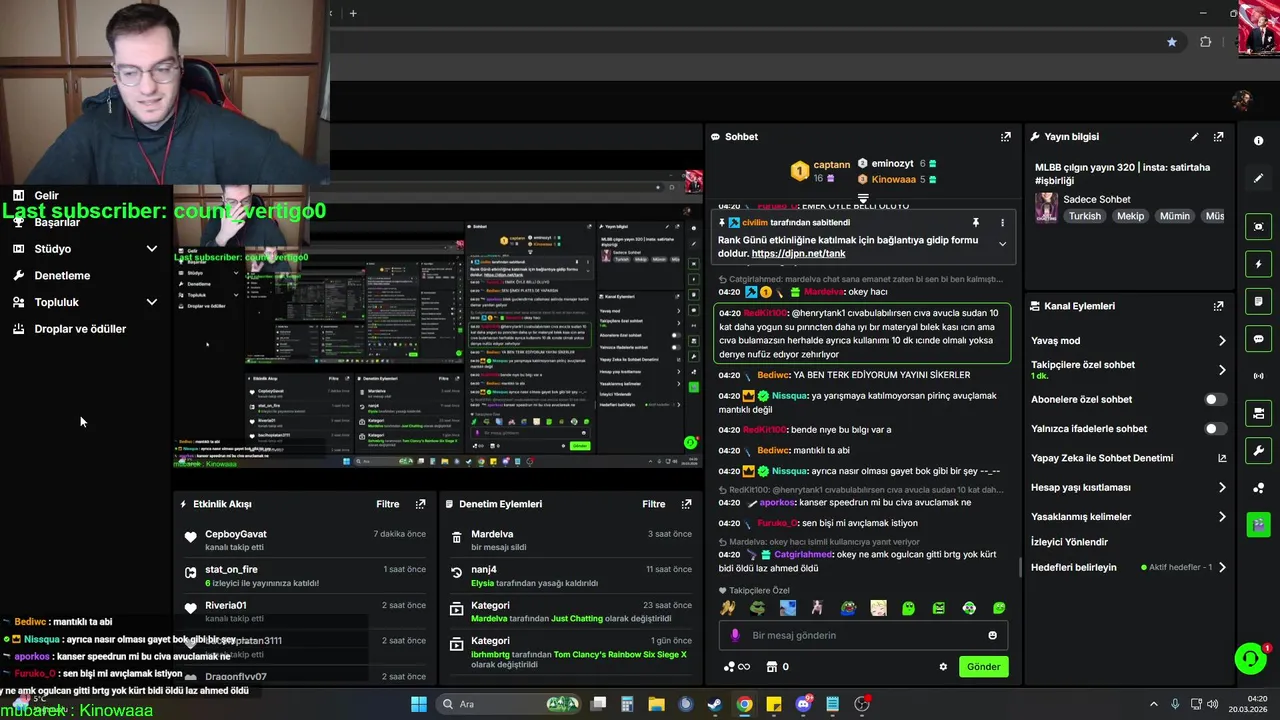Toggle moderation log icon in right sidebar

1258,301
